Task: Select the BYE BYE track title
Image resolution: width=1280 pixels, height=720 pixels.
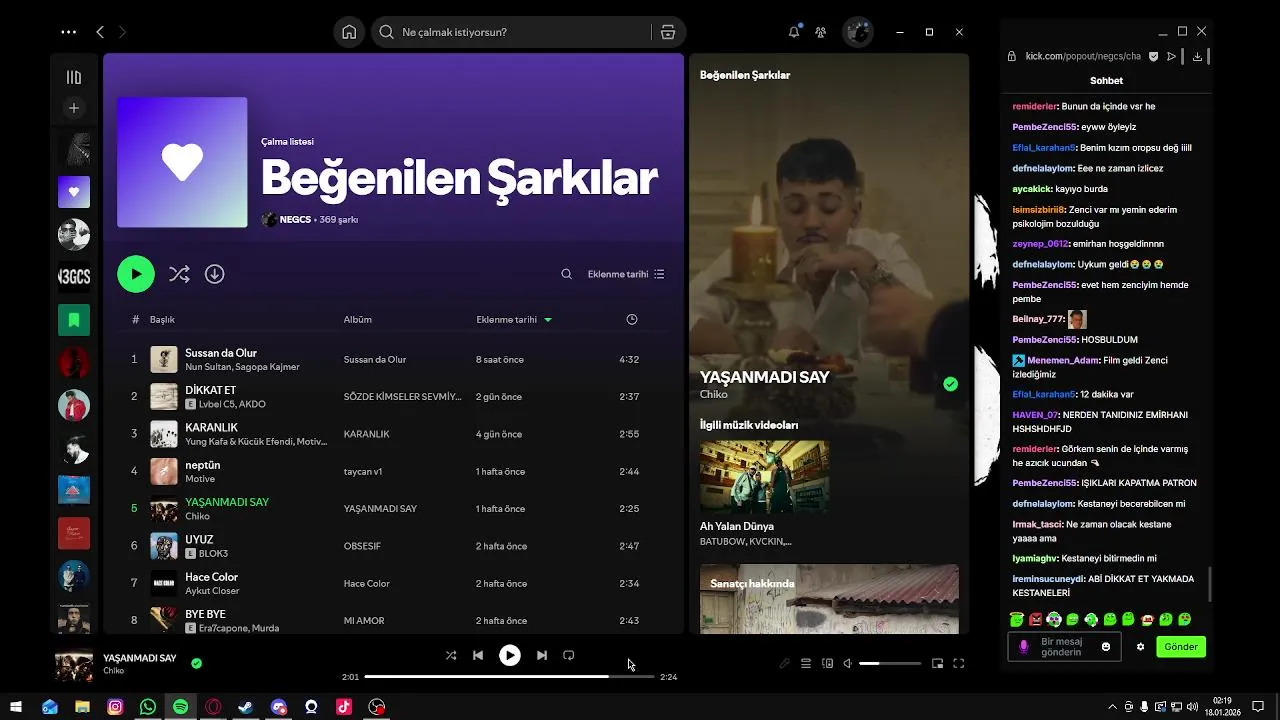Action: click(x=205, y=614)
